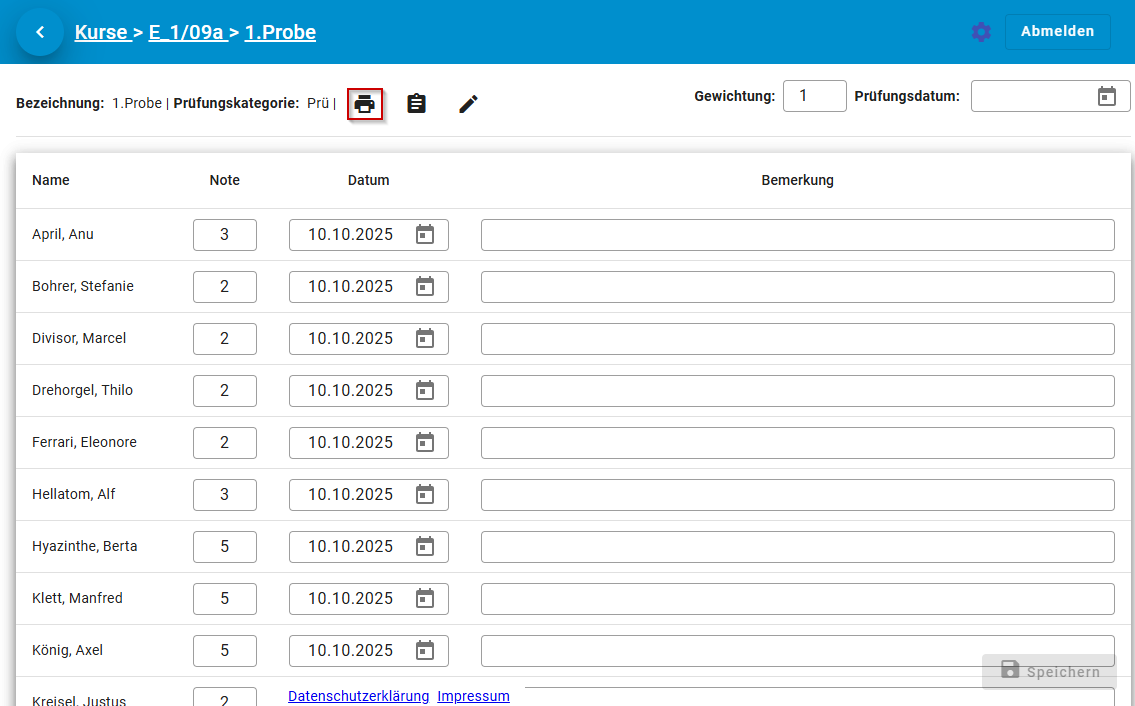Open settings via the gear icon
The image size is (1135, 706).
981,32
